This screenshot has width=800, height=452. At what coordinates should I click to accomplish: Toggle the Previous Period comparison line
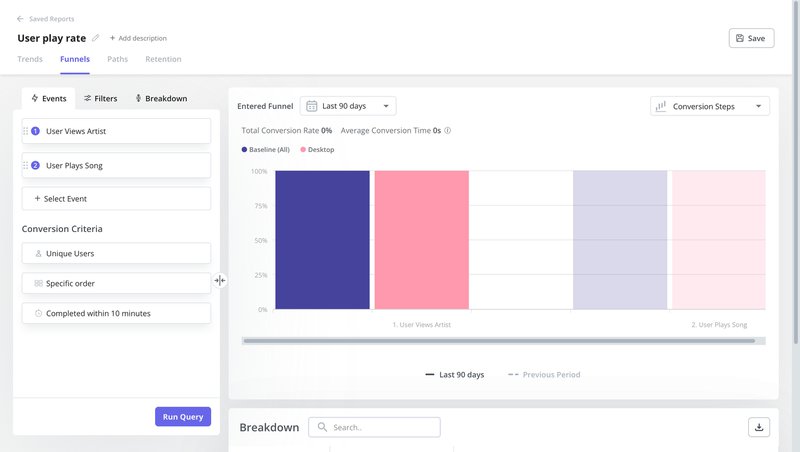click(x=544, y=374)
